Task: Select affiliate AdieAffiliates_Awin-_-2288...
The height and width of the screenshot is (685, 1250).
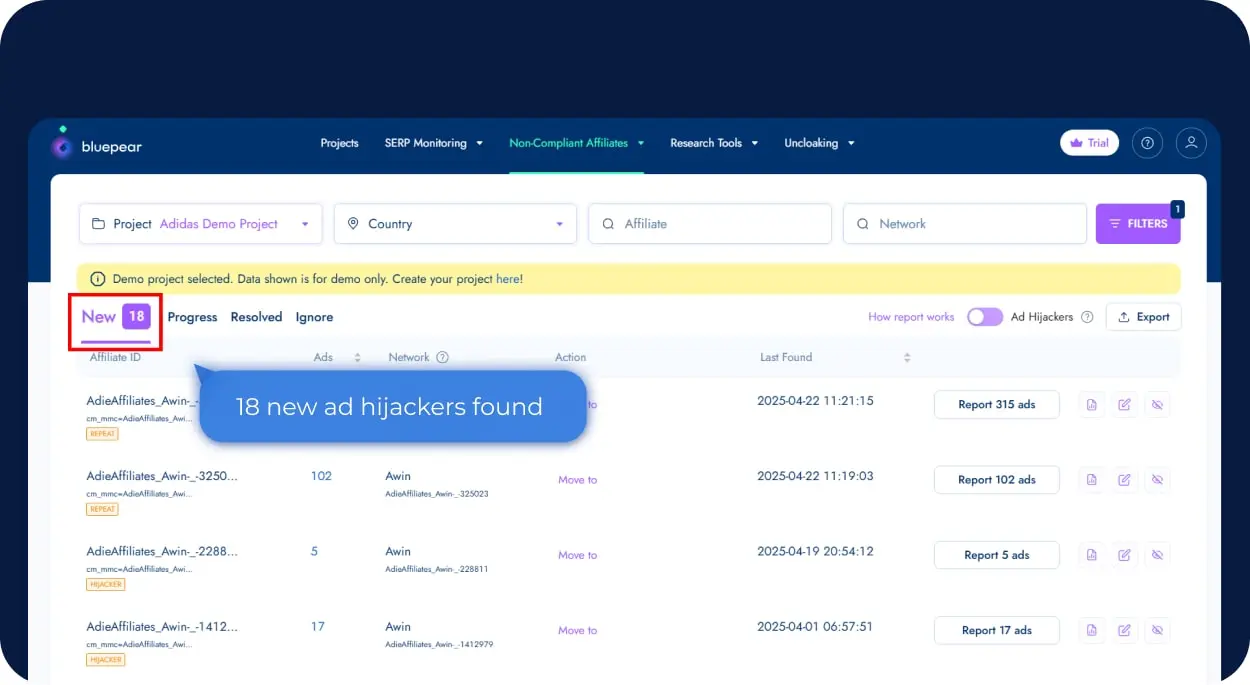Action: [162, 551]
